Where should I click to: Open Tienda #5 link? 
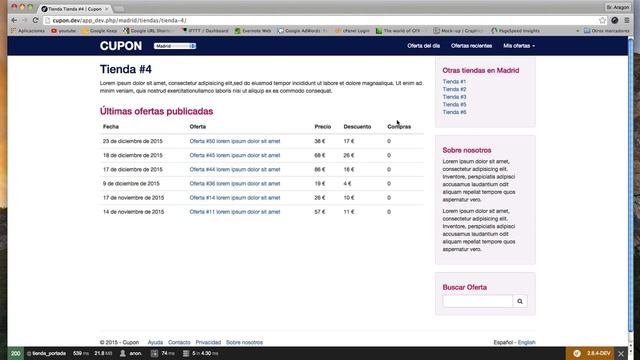point(454,104)
